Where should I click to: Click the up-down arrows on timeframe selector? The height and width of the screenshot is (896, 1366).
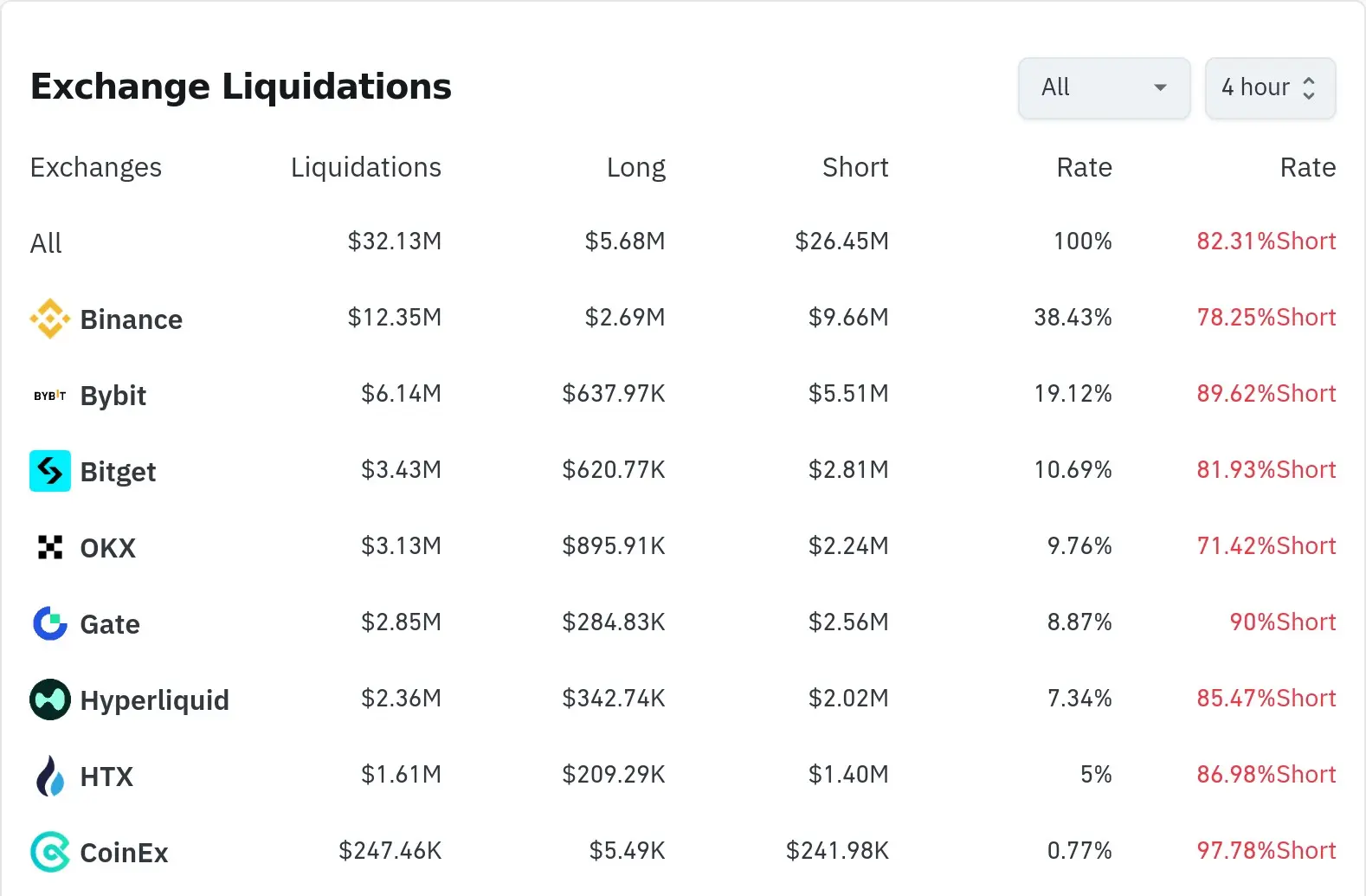coord(1309,87)
